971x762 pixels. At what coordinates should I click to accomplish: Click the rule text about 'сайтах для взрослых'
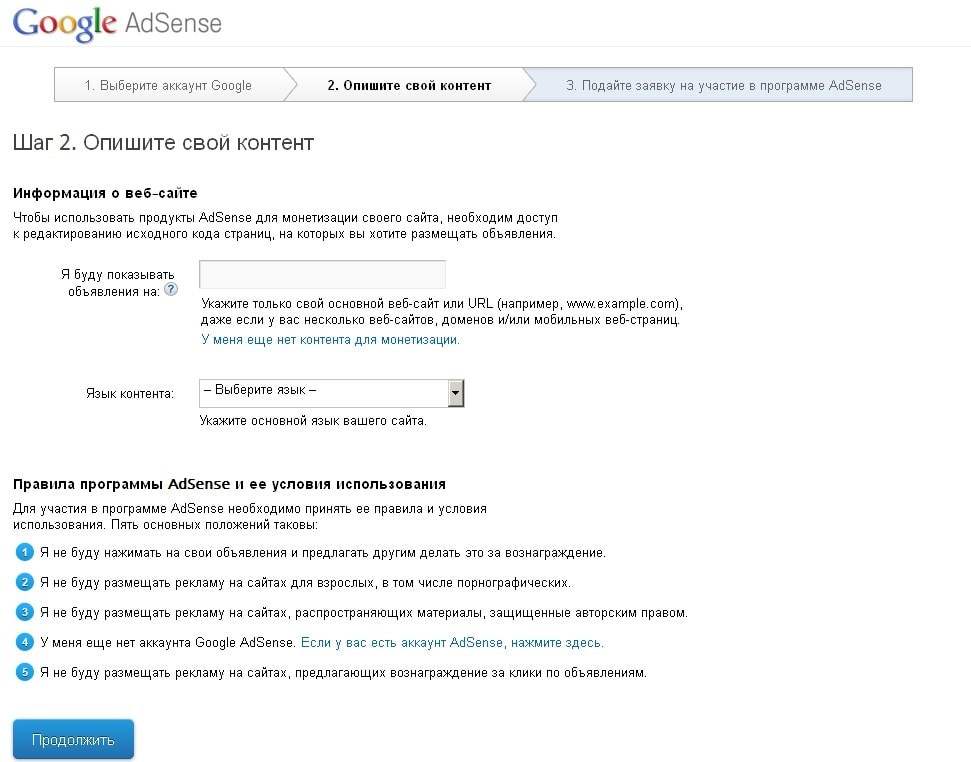(x=305, y=583)
